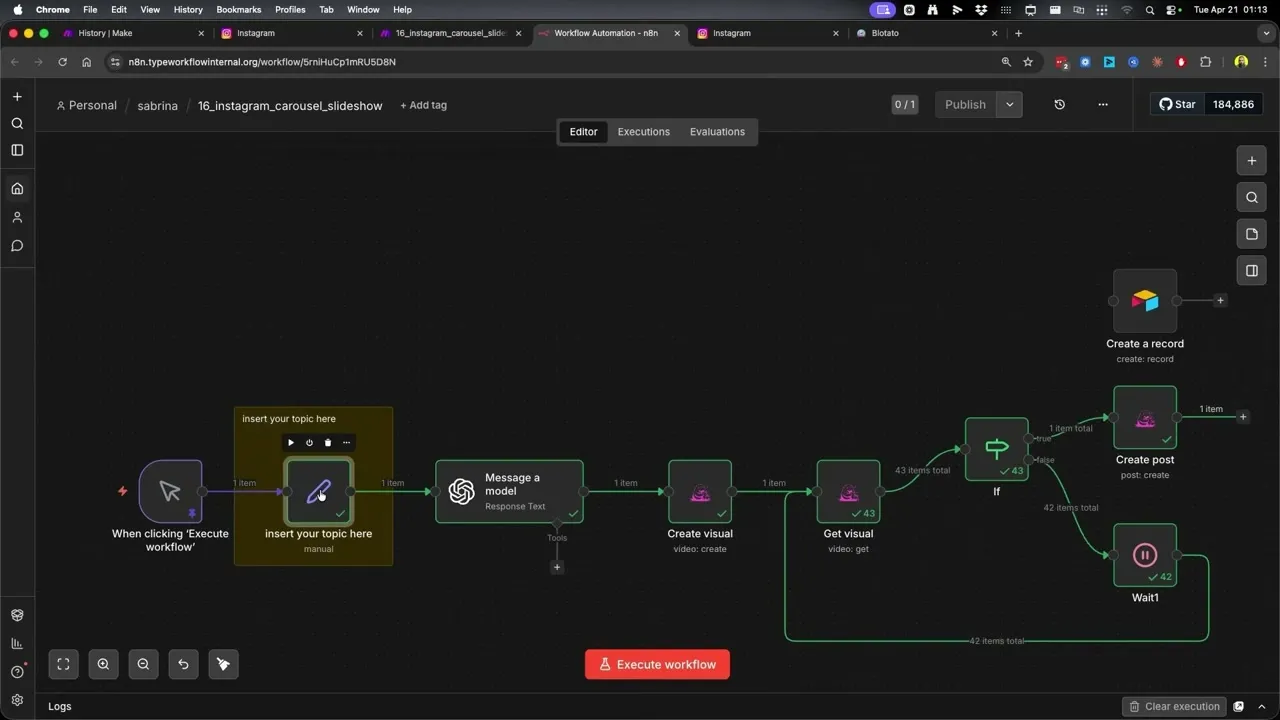
Task: Click the Execute workflow button
Action: [x=657, y=664]
